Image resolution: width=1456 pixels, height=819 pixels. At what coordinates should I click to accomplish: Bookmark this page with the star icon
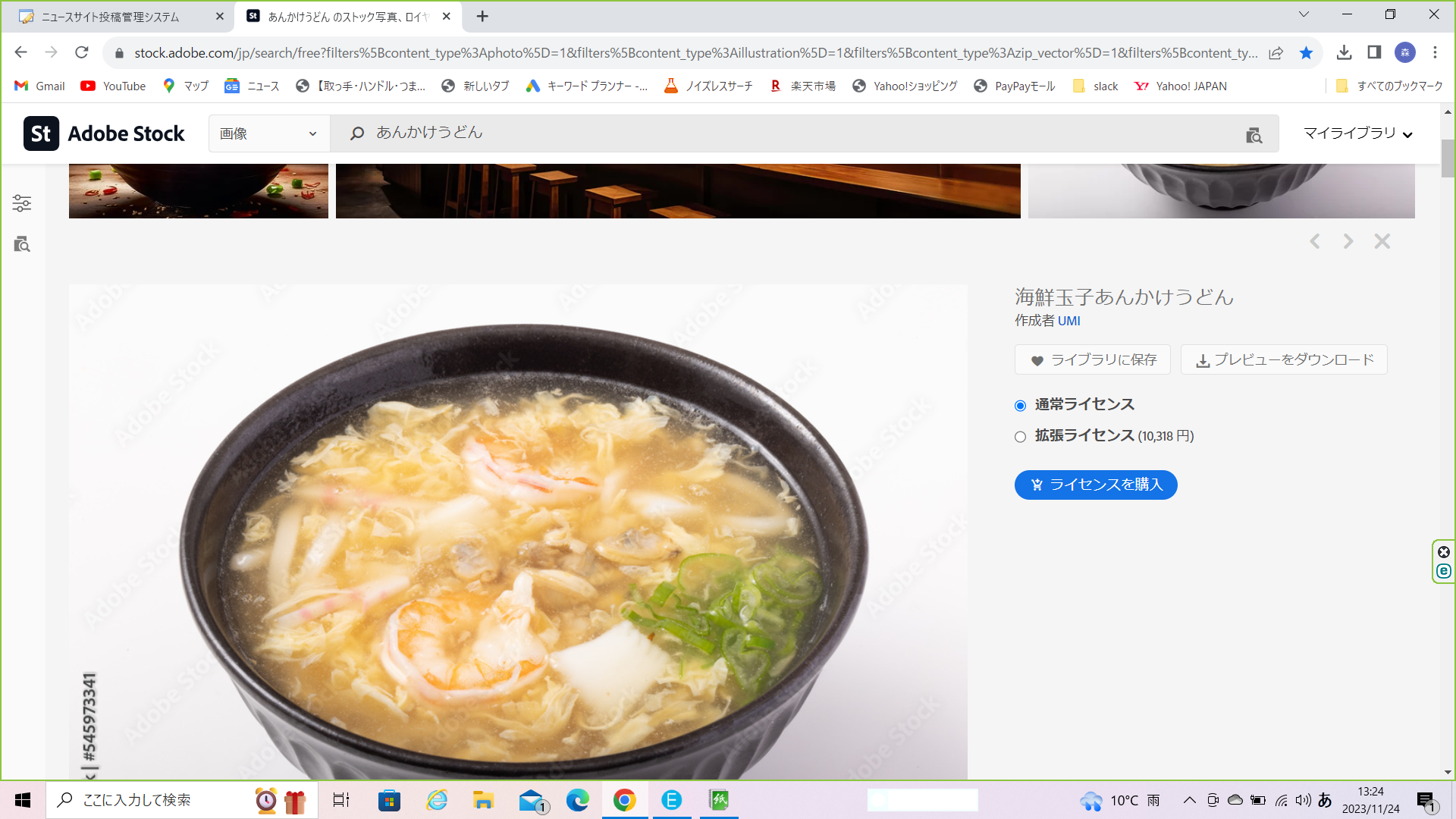[x=1306, y=52]
